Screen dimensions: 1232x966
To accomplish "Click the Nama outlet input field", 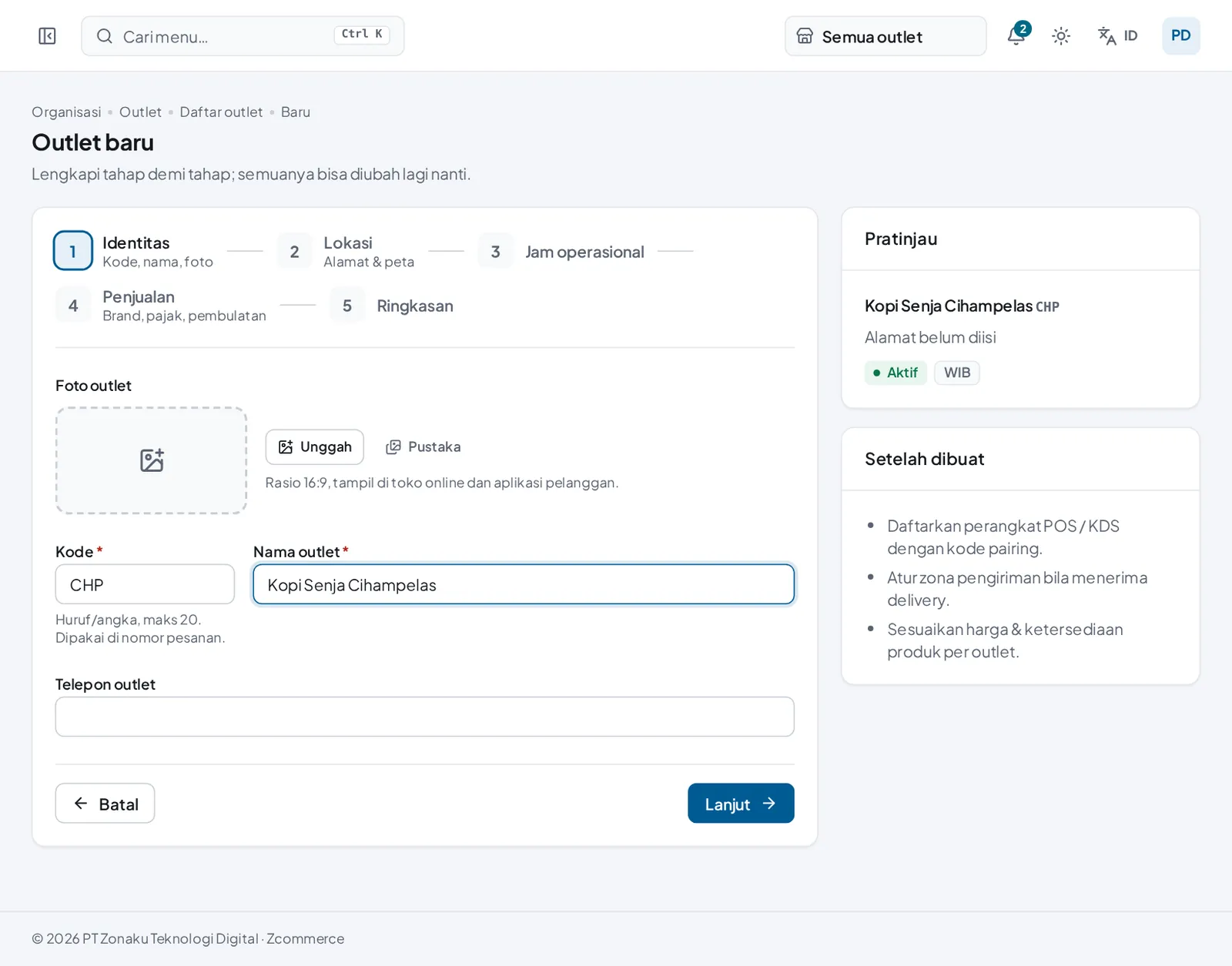I will pyautogui.click(x=524, y=584).
